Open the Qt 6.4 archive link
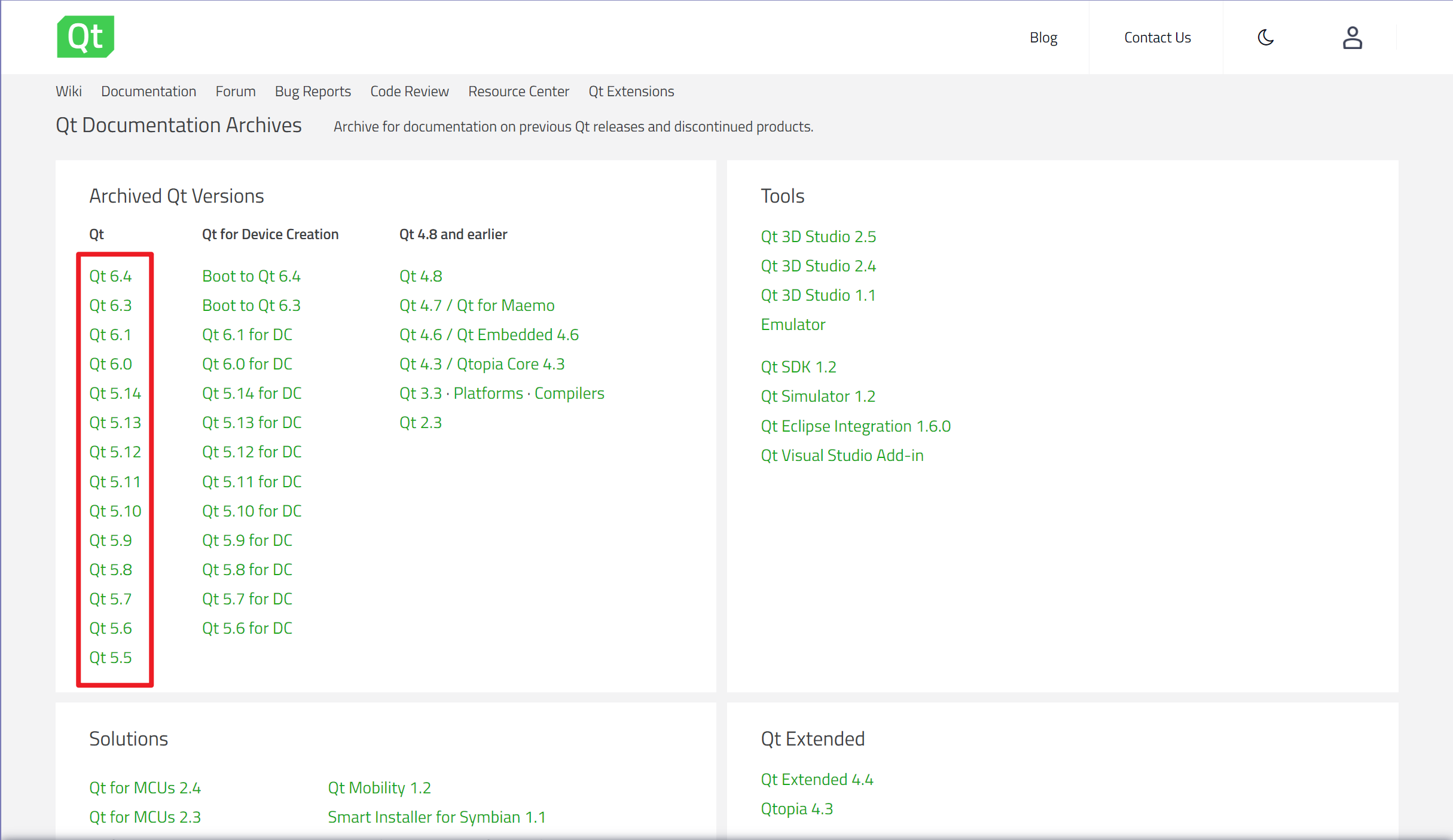This screenshot has width=1453, height=840. tap(110, 276)
